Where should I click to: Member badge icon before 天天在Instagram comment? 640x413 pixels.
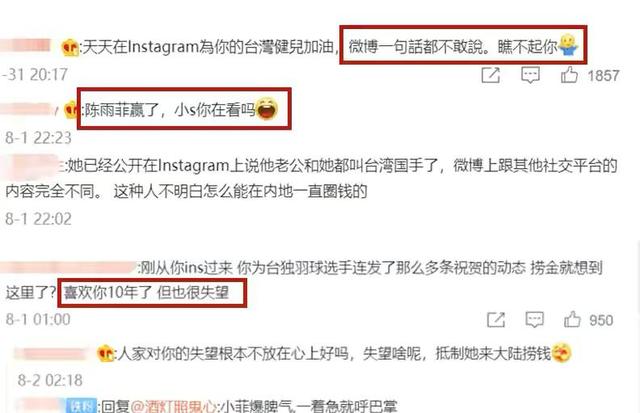click(x=70, y=47)
